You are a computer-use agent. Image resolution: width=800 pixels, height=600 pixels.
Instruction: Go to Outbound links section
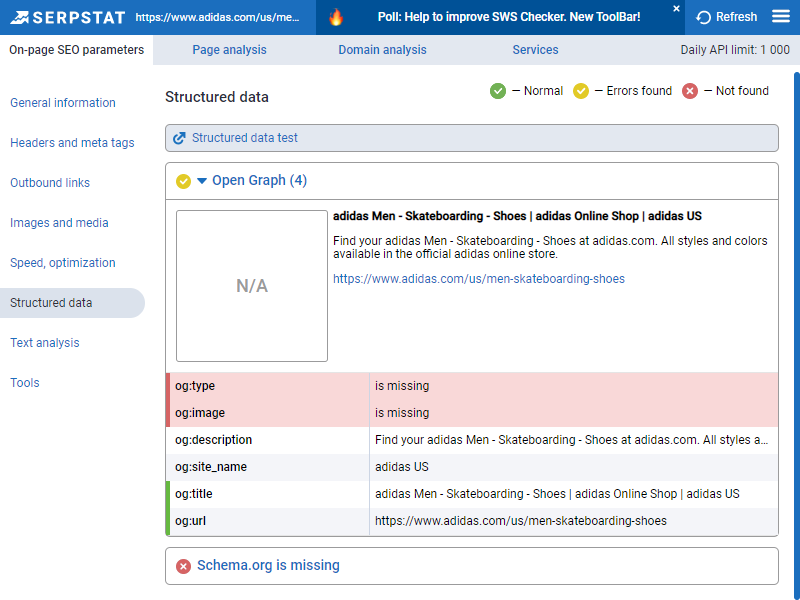50,183
